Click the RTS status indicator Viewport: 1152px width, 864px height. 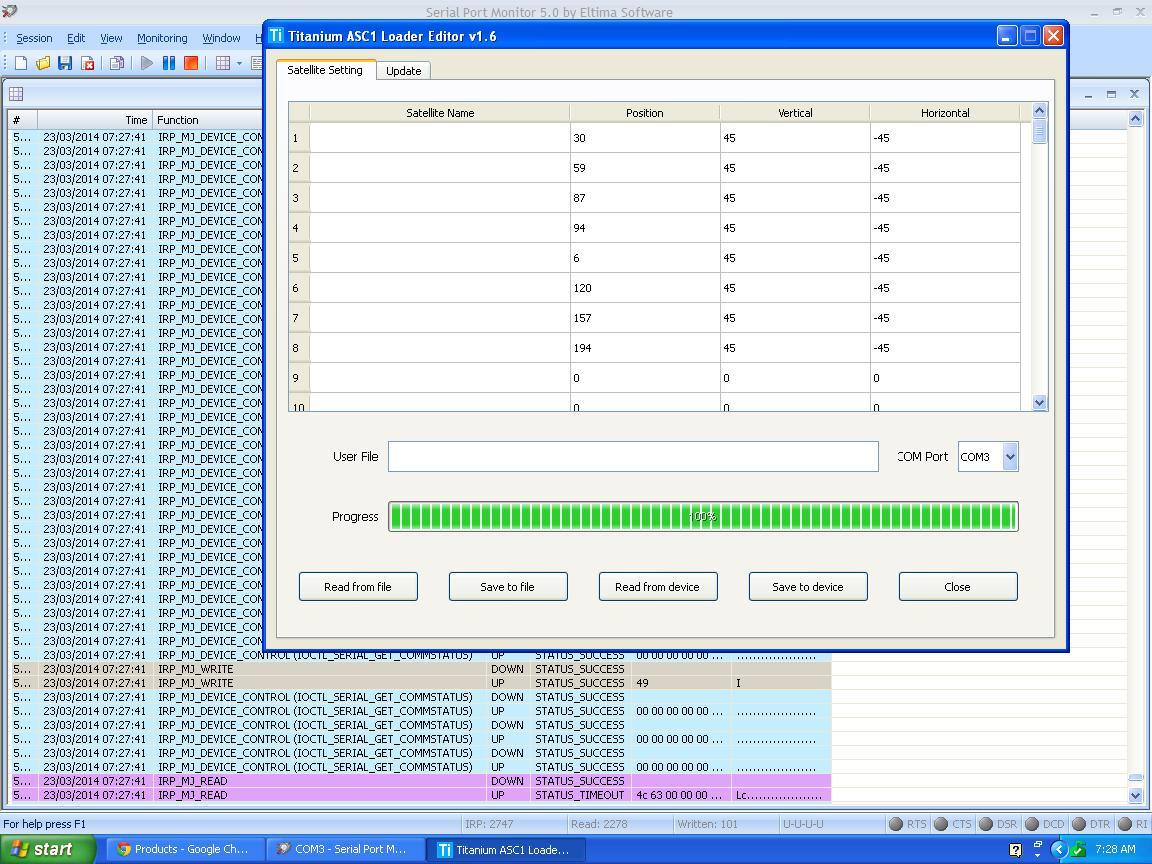click(896, 824)
